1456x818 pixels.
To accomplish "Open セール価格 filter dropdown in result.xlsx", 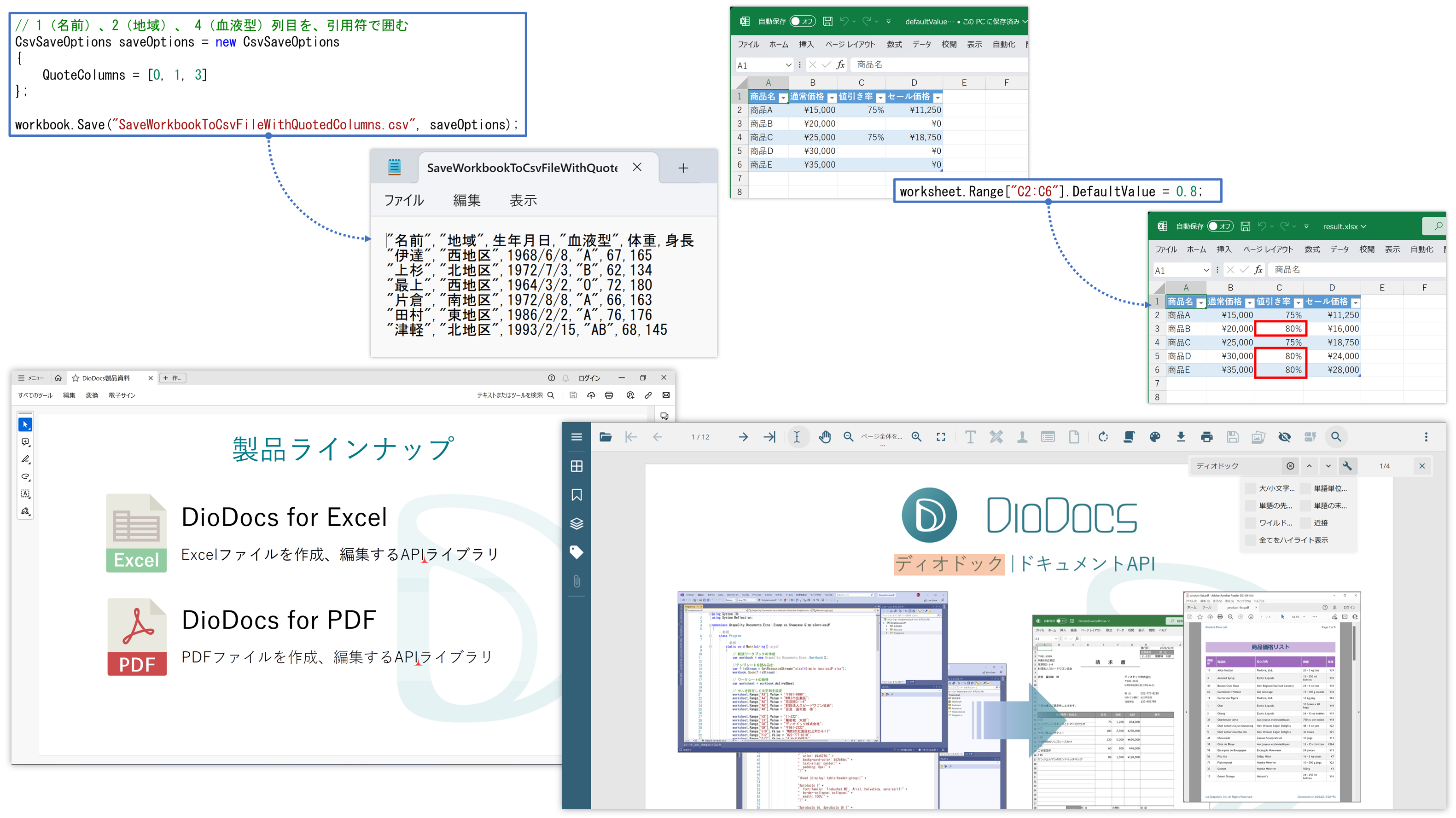I will pyautogui.click(x=1356, y=303).
